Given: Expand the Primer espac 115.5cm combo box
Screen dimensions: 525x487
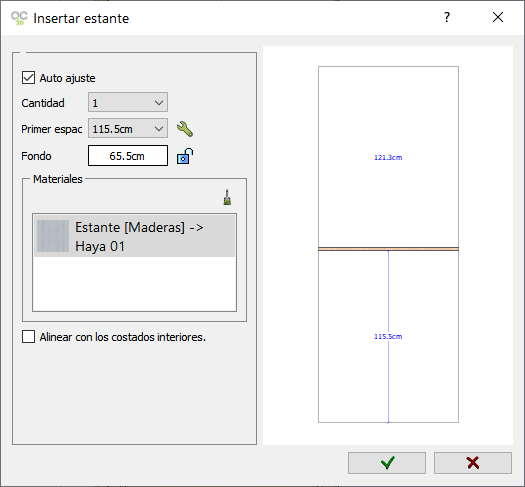Looking at the screenshot, I should (128, 129).
